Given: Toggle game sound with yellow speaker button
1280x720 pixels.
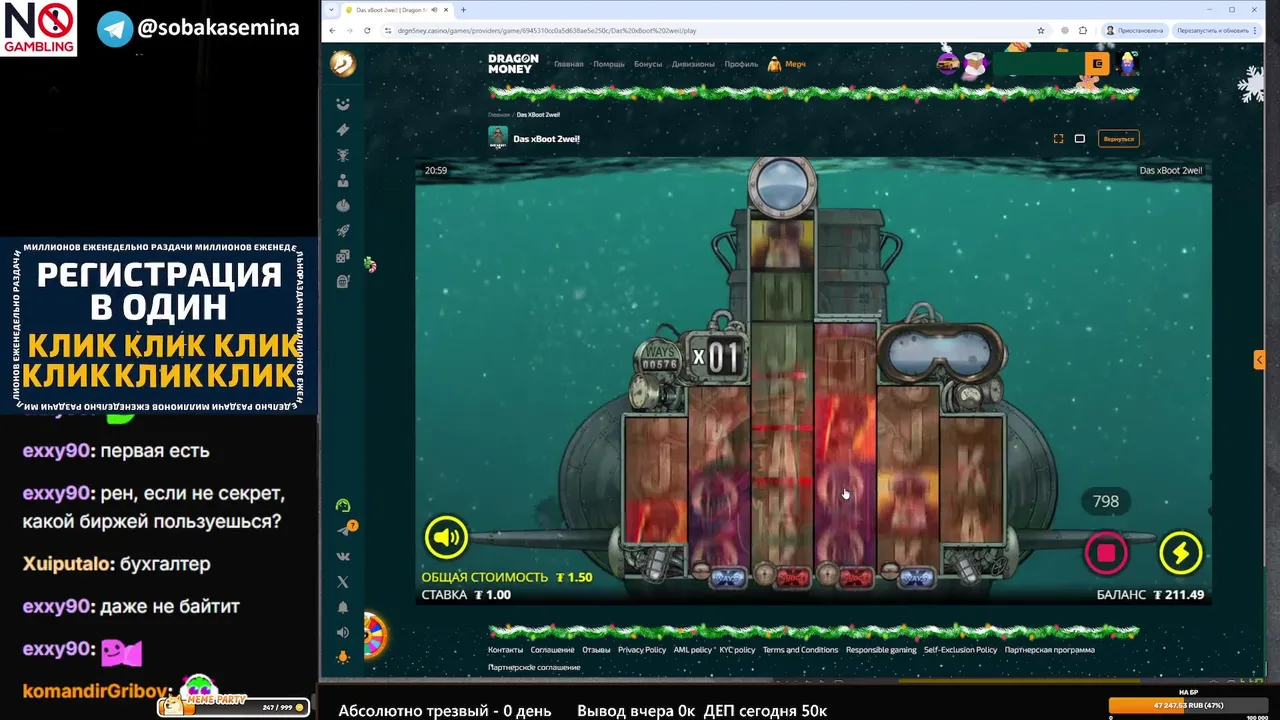Looking at the screenshot, I should (x=446, y=538).
